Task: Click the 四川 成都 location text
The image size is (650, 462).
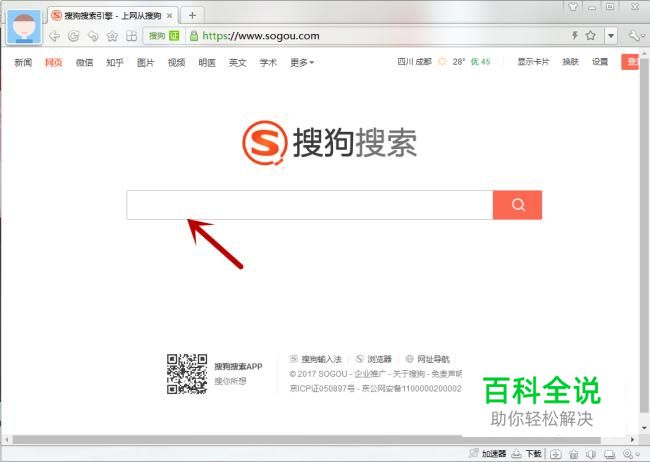Action: (414, 62)
